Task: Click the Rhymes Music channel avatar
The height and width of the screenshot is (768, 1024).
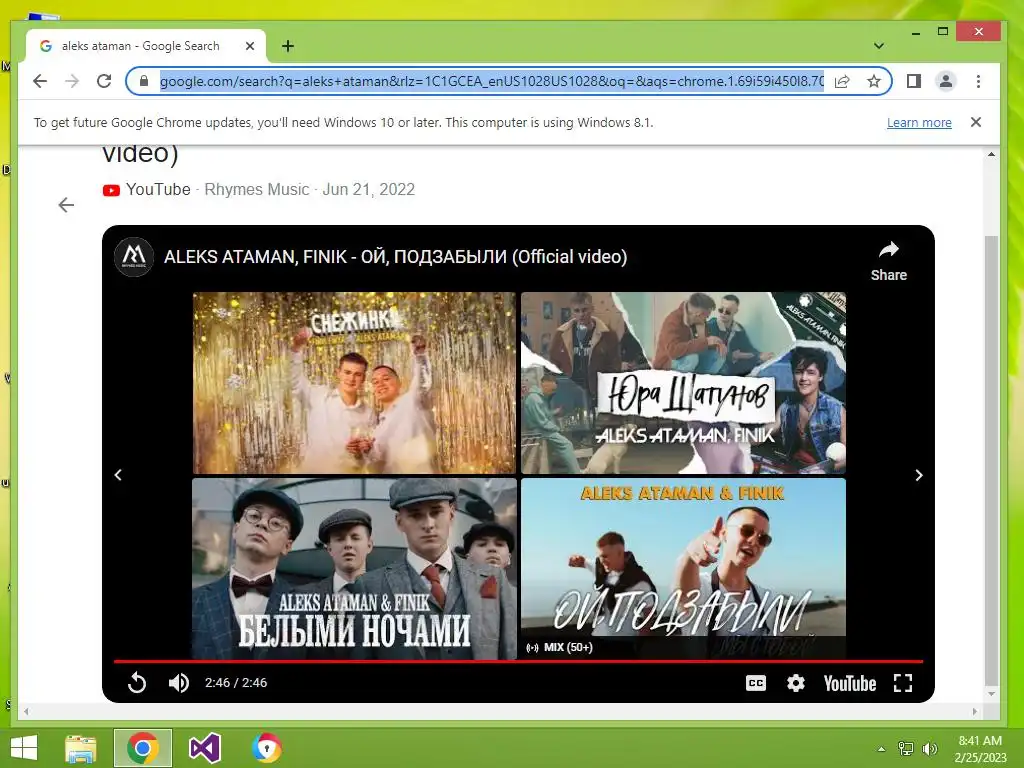Action: coord(134,257)
